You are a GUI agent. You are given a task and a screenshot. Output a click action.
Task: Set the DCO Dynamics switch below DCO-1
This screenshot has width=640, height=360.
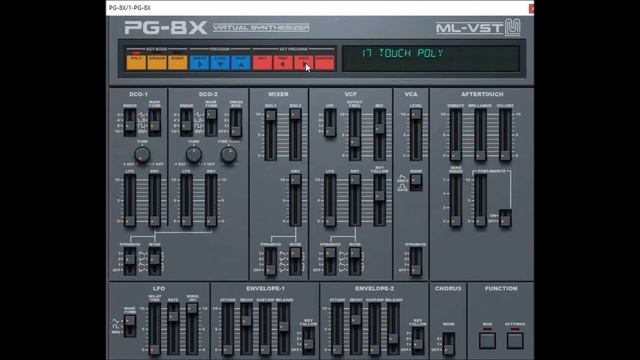130,261
